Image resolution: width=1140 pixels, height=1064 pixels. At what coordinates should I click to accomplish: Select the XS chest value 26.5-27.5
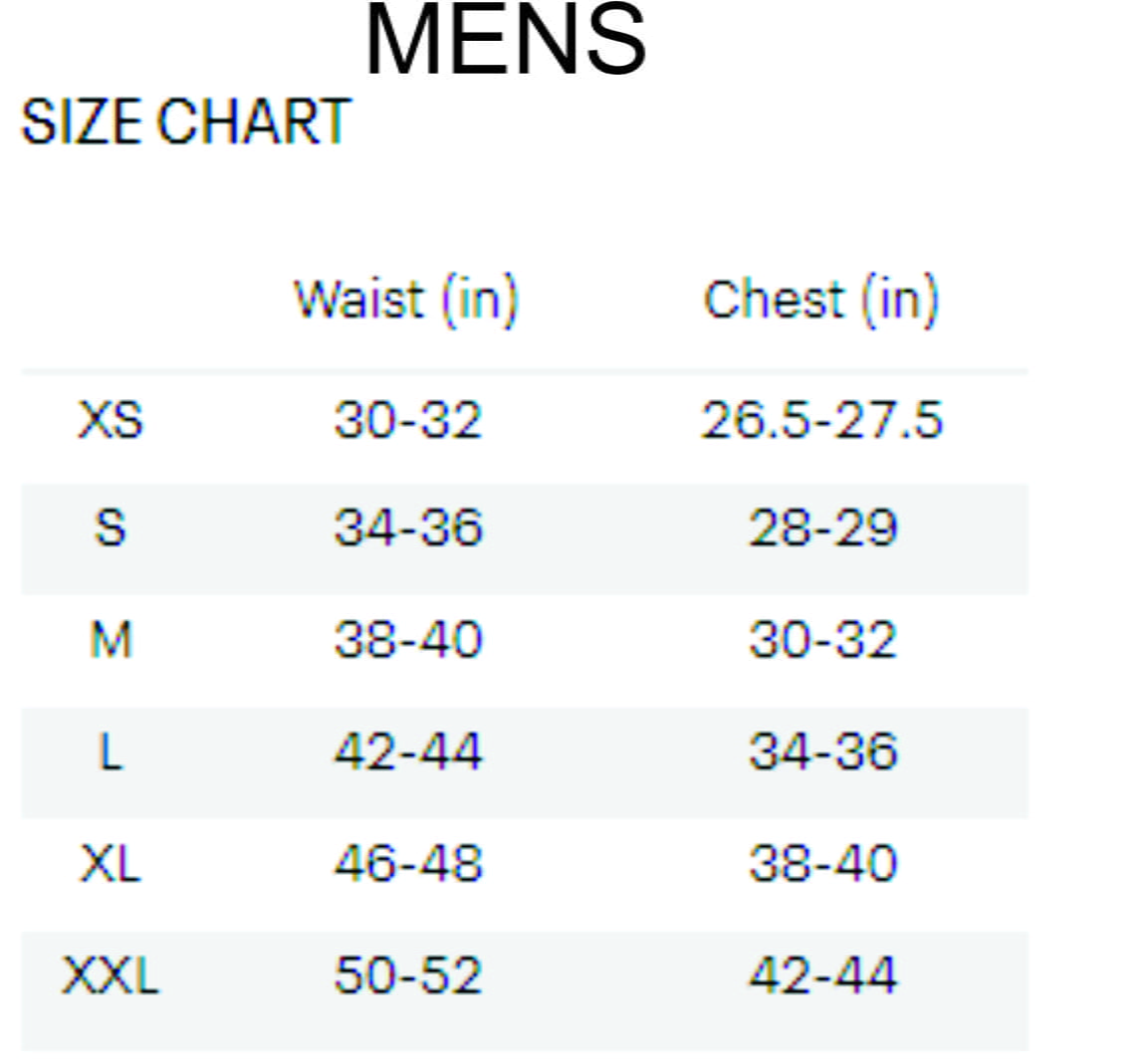[821, 419]
